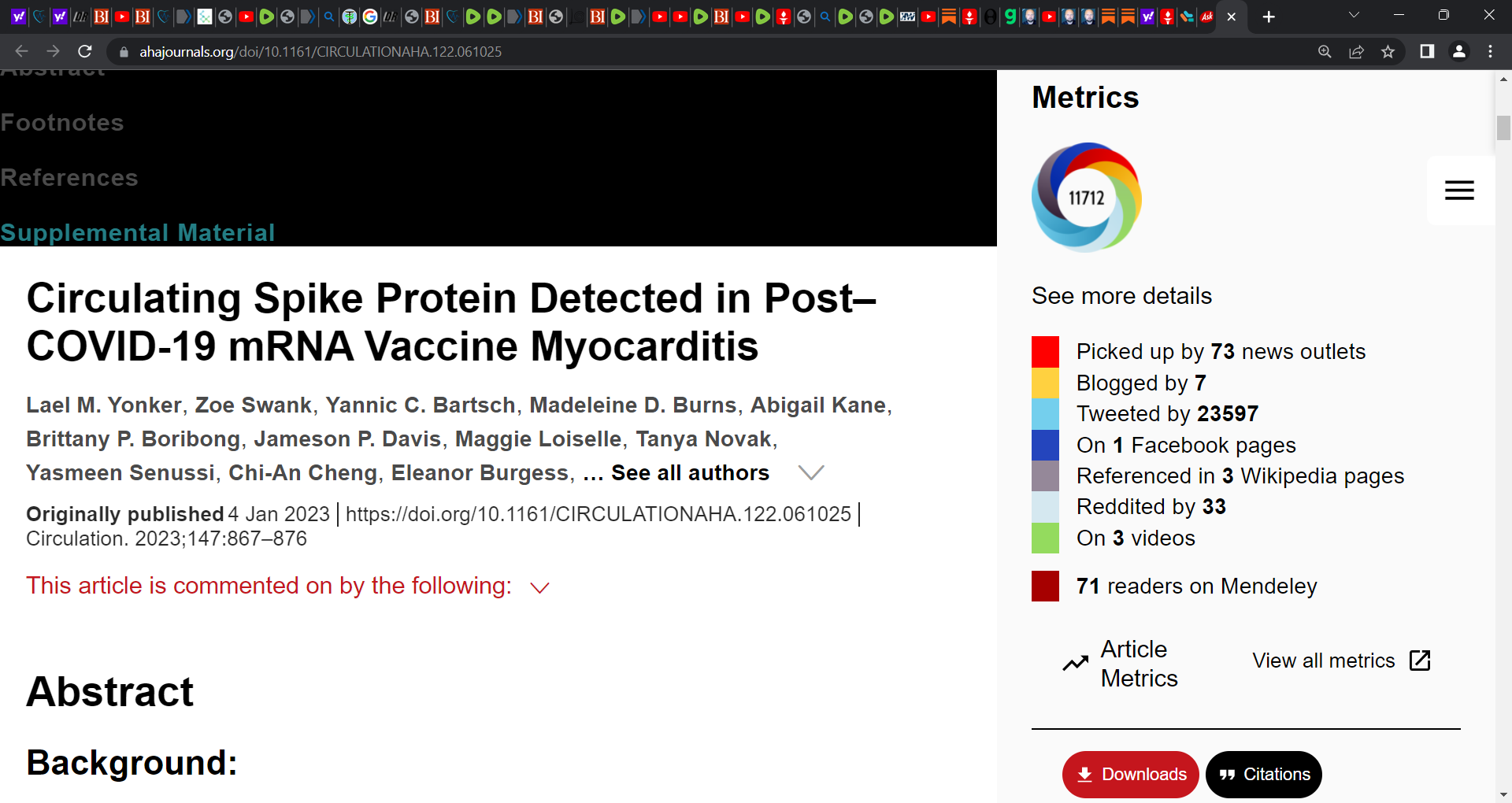Click the external link icon beside View all metrics

coord(1420,661)
